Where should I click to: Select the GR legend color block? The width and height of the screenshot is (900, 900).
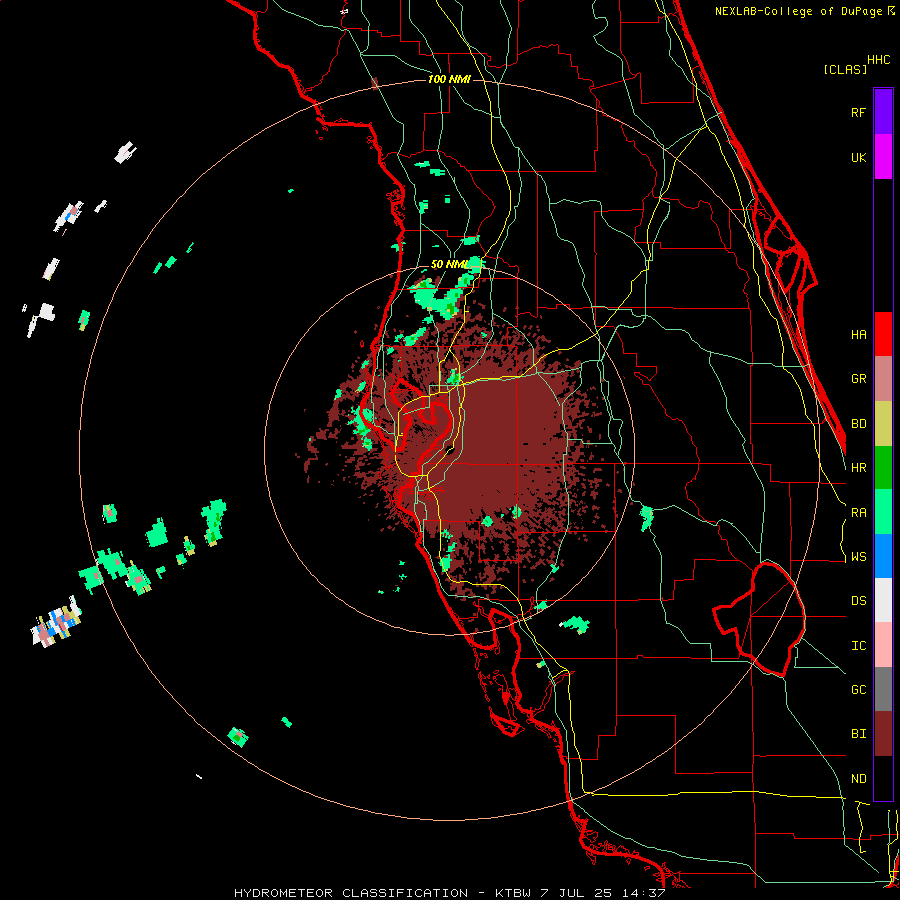(883, 379)
